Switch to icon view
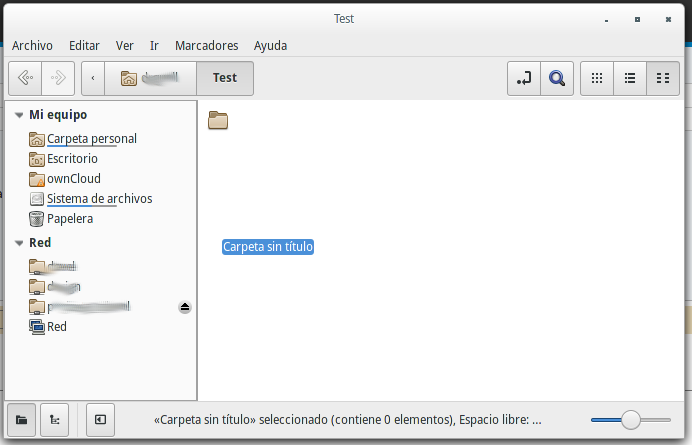Viewport: 692px width, 445px height. (x=597, y=78)
